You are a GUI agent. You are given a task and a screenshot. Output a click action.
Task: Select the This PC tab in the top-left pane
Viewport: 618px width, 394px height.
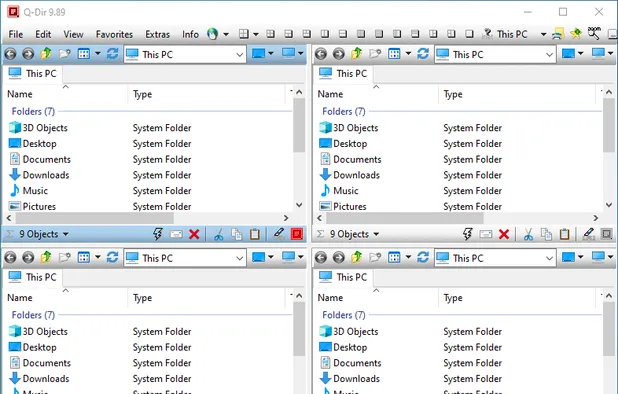[33, 74]
